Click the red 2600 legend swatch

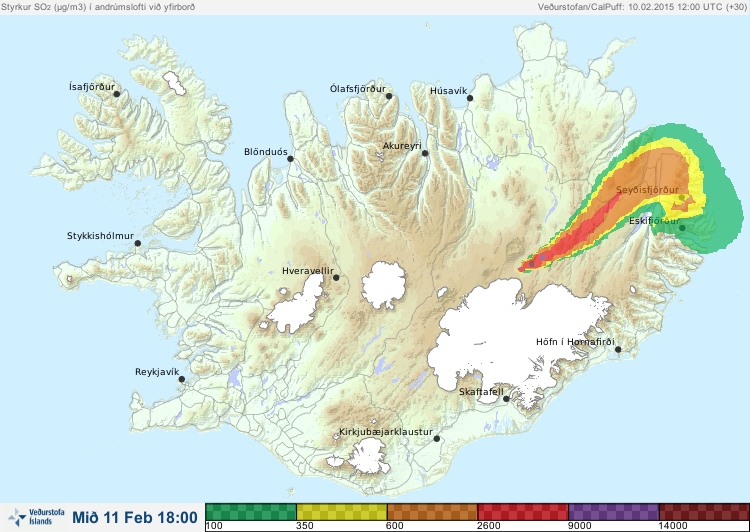click(523, 512)
